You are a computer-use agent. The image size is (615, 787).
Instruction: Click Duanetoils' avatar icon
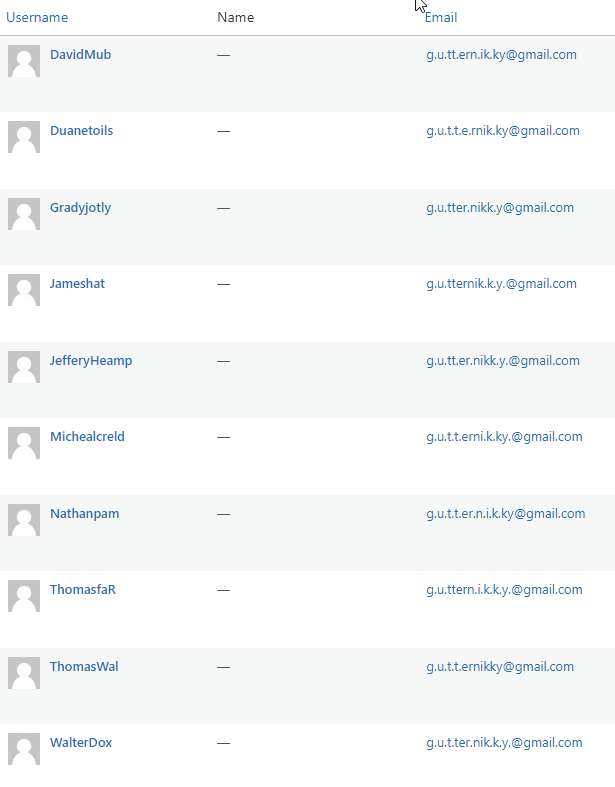[24, 137]
